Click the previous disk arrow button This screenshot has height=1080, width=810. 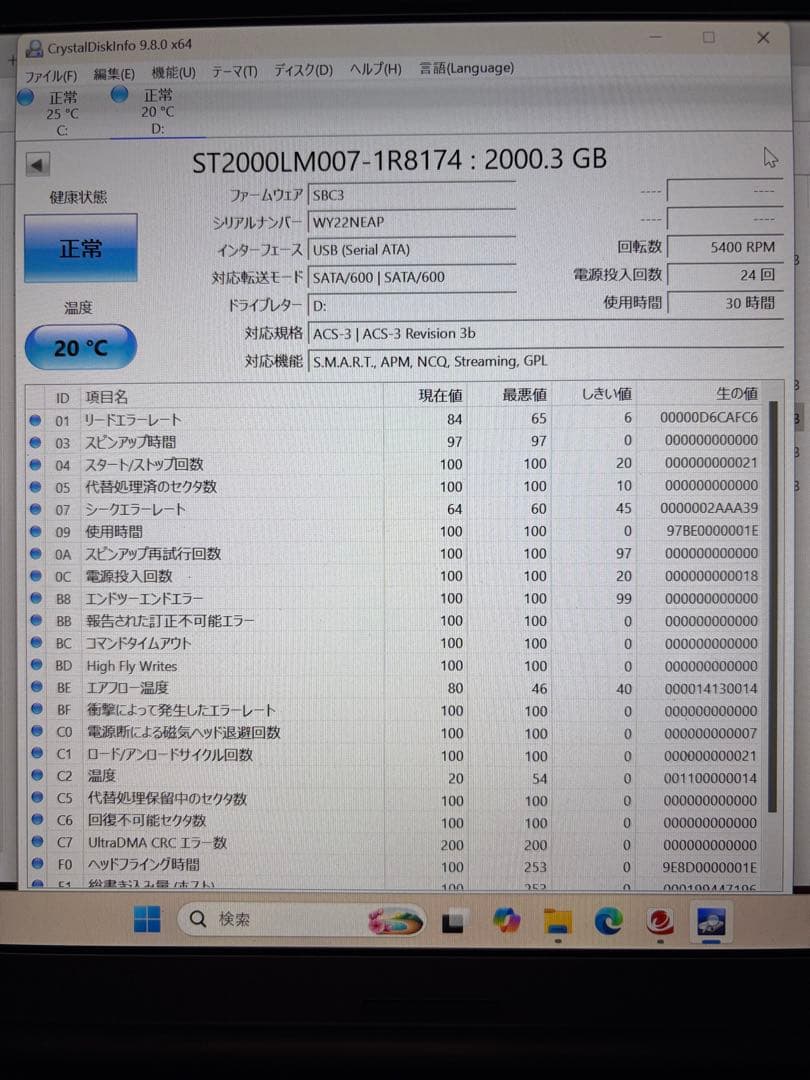point(37,165)
